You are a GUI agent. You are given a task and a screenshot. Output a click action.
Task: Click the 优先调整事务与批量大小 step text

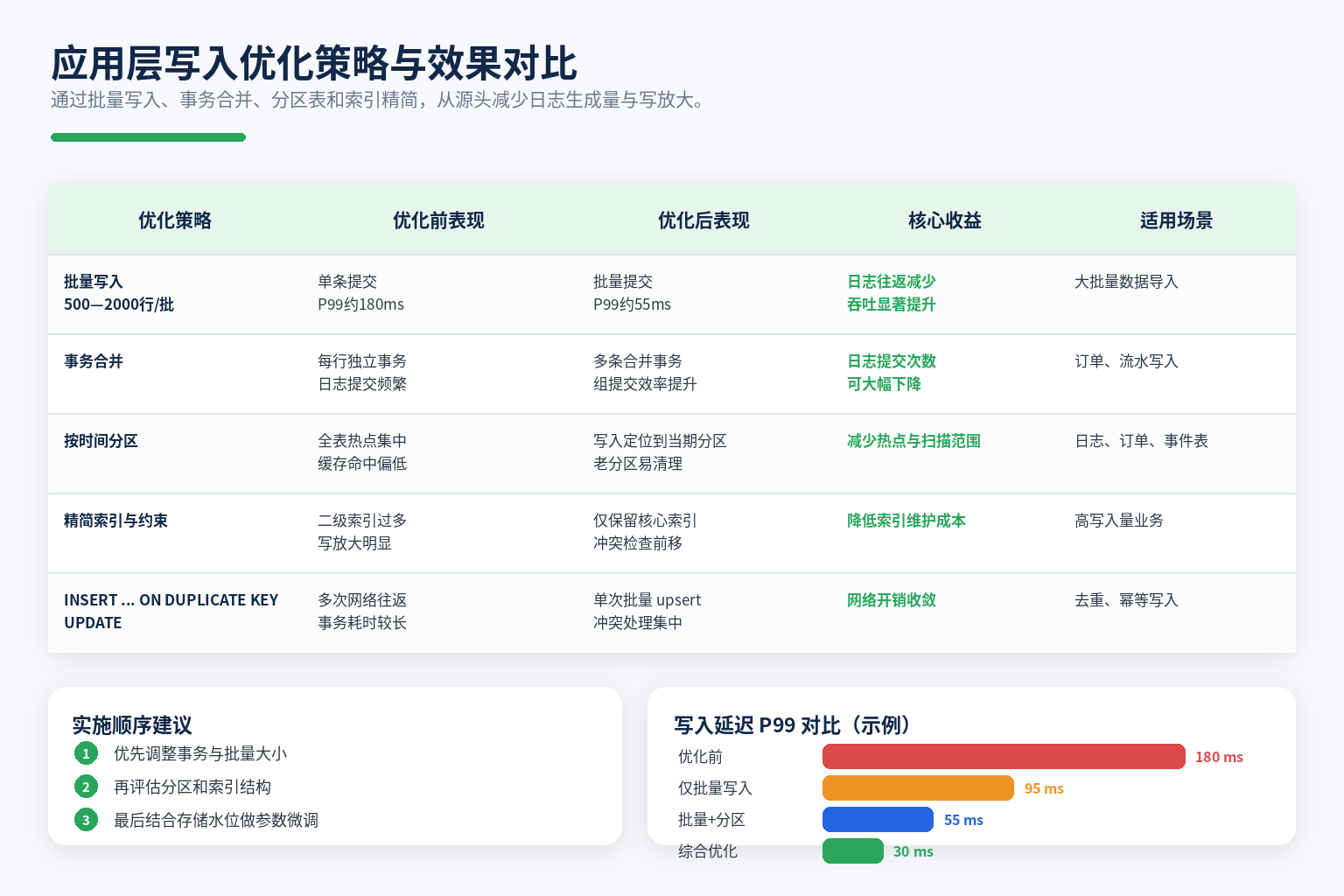(200, 753)
